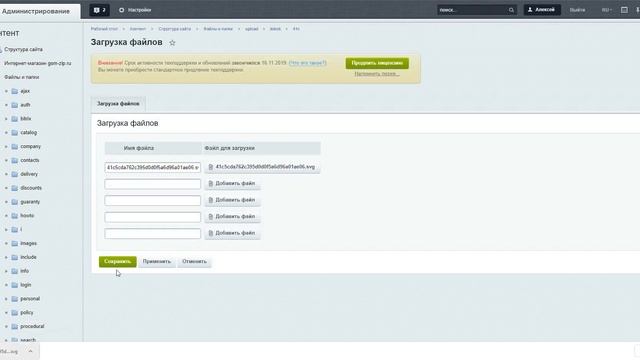This screenshot has height=360, width=640.
Task: Focus the fourth file name field
Action: click(153, 217)
